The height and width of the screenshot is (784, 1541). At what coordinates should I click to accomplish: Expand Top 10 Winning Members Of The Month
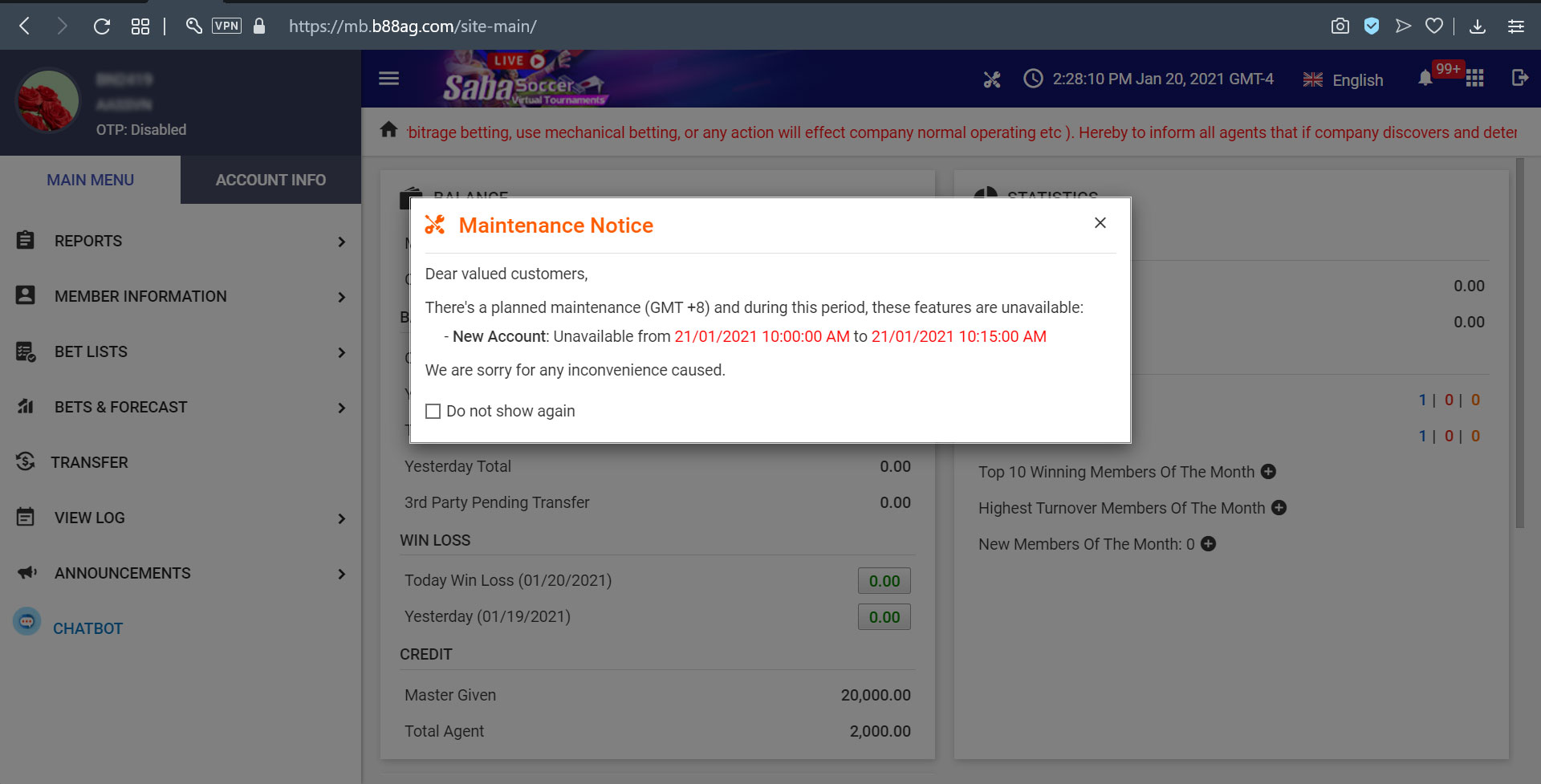pos(1268,472)
